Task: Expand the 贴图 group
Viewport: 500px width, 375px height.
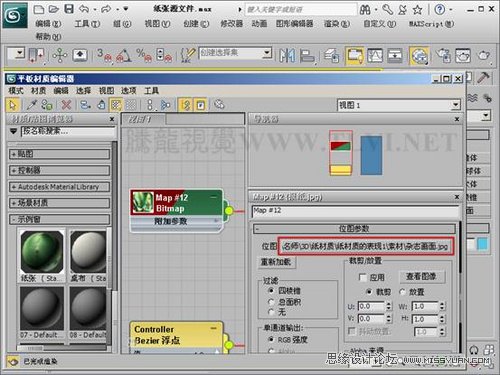Action: coord(59,154)
